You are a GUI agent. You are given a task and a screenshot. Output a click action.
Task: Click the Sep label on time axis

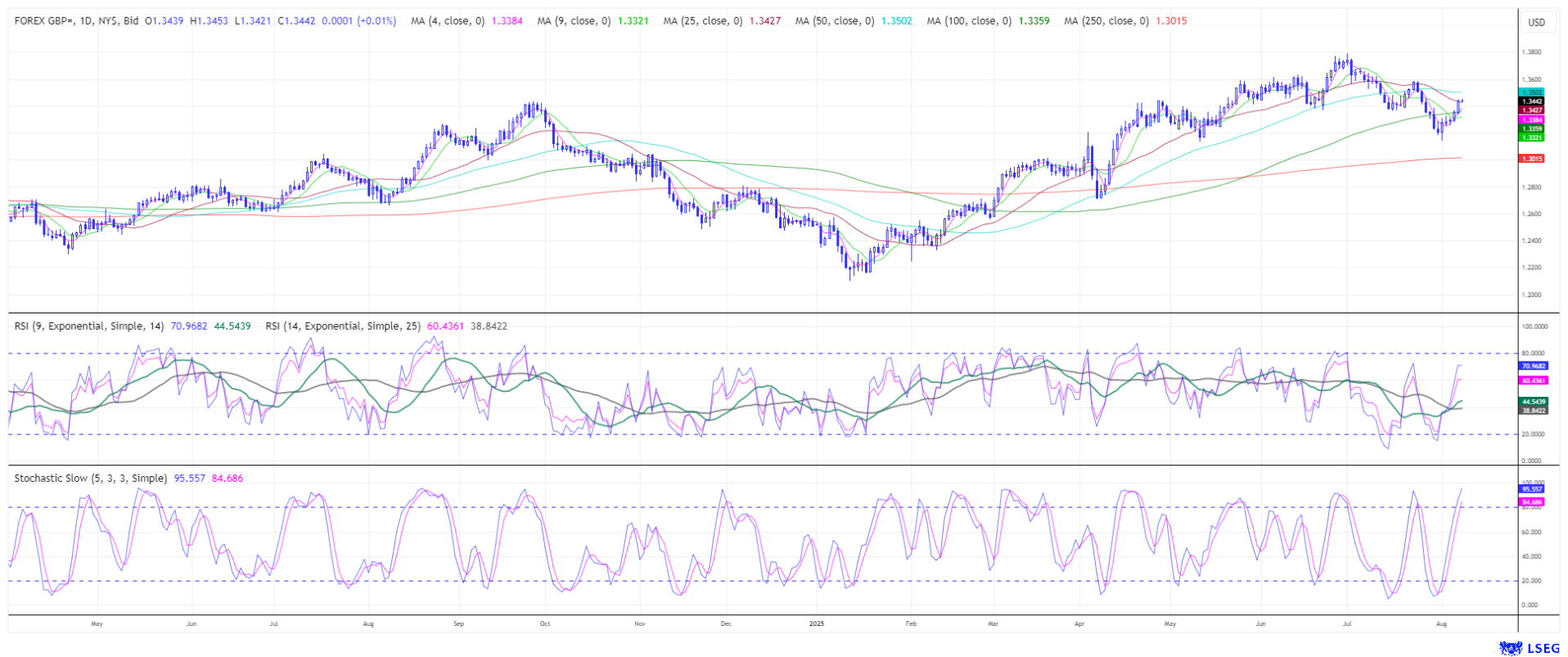[x=458, y=623]
